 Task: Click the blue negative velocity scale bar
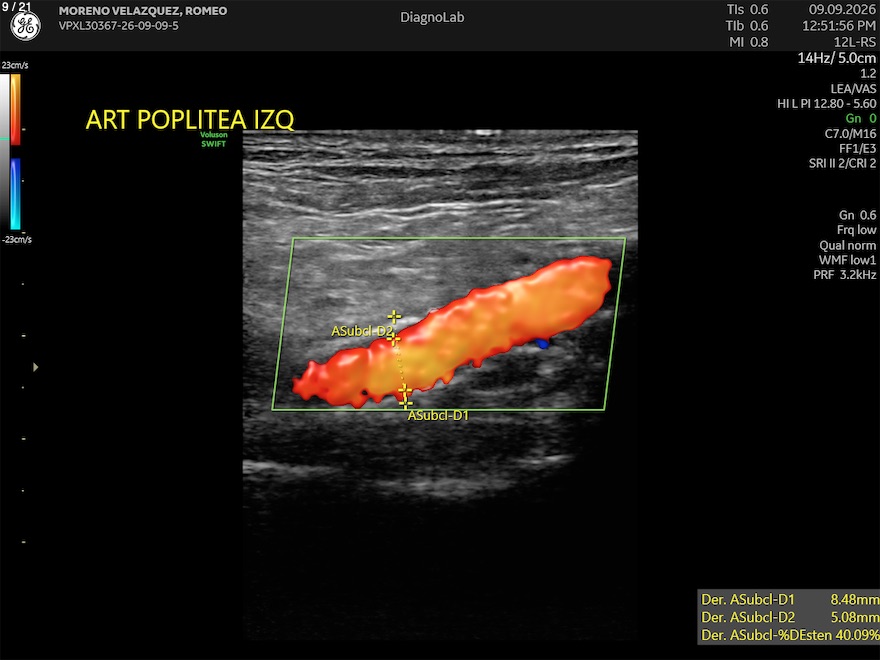pyautogui.click(x=15, y=194)
